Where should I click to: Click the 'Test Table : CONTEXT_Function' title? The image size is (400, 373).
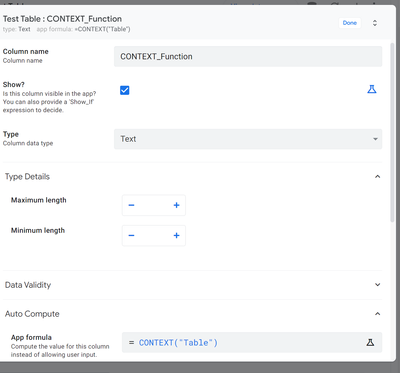click(x=62, y=19)
